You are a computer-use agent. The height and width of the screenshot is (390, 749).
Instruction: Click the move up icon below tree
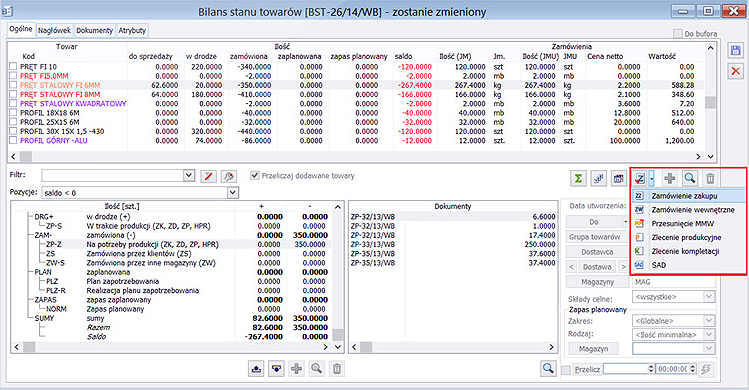pyautogui.click(x=257, y=368)
